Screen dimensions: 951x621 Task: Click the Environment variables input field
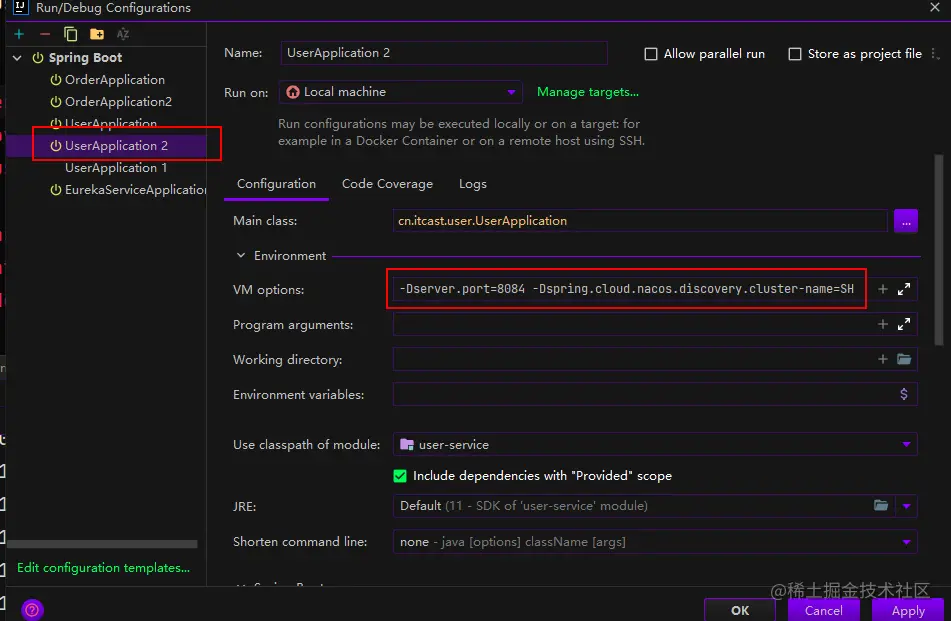pyautogui.click(x=643, y=394)
